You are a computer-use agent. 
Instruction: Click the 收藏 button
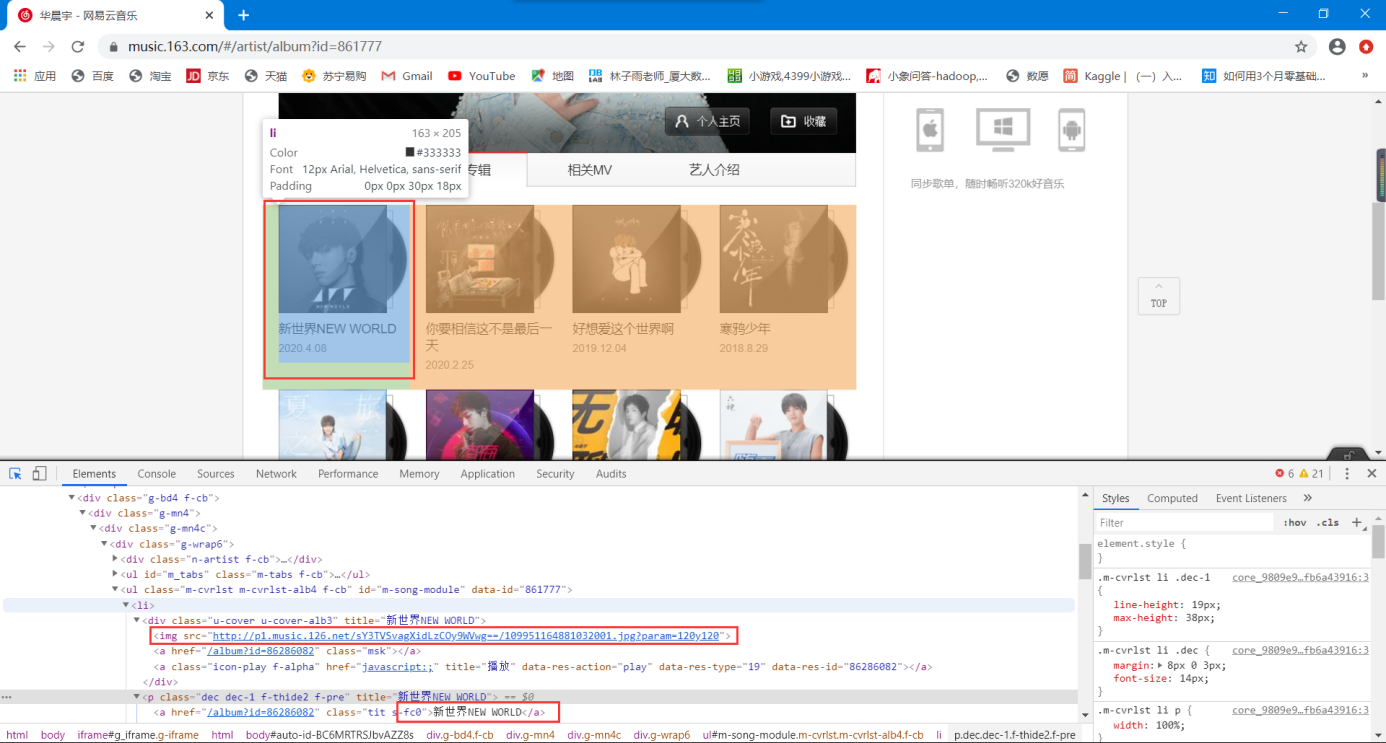click(804, 121)
